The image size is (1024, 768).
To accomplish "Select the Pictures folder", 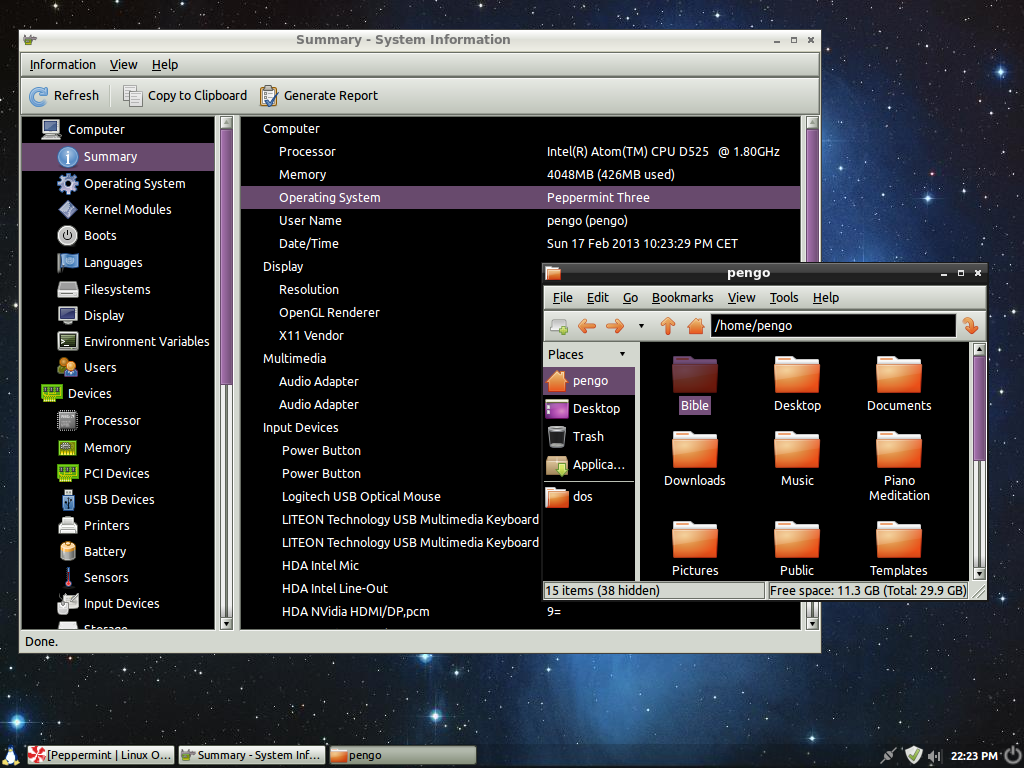I will tap(695, 549).
